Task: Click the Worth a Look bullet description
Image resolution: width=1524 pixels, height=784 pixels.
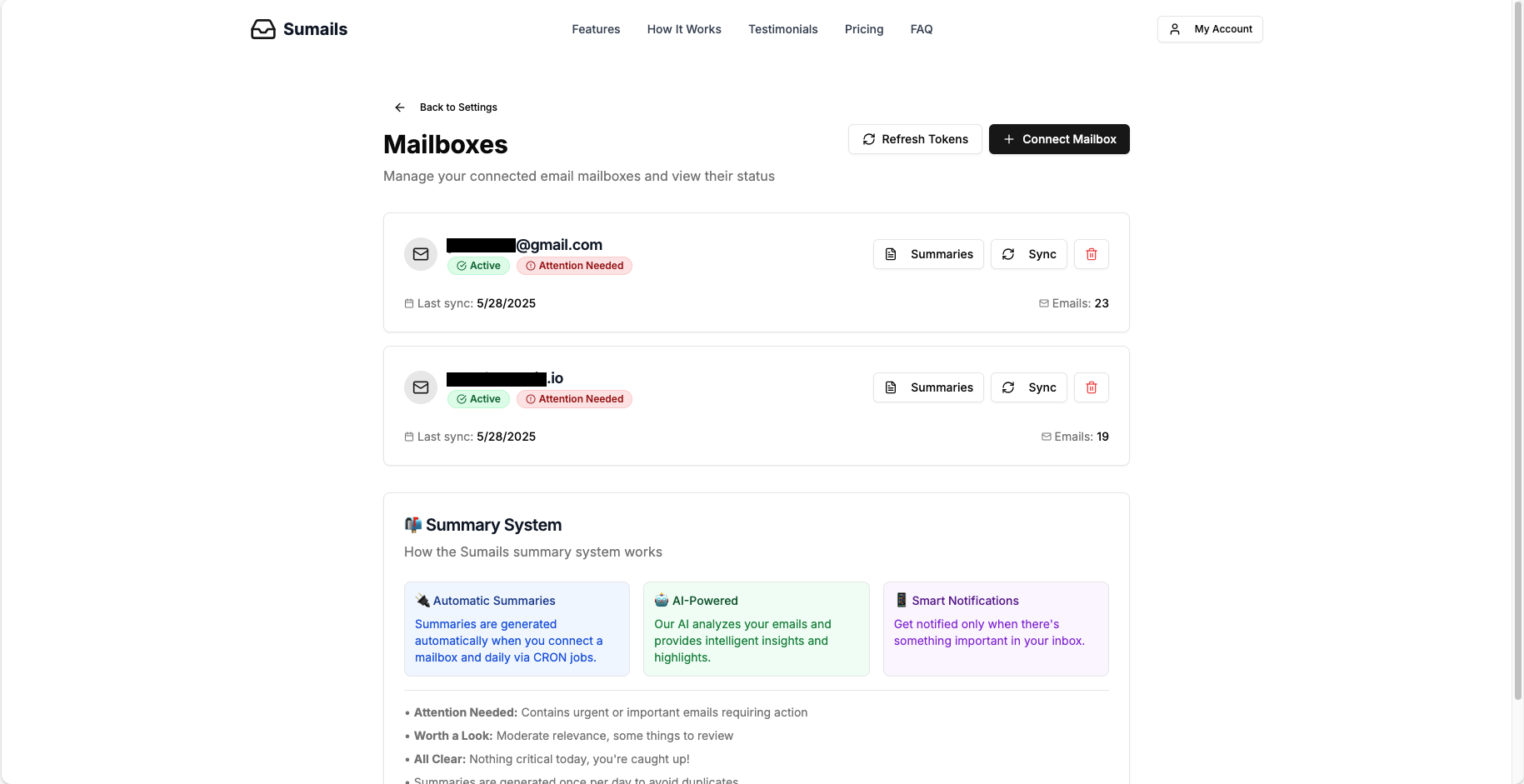Action: 573,736
